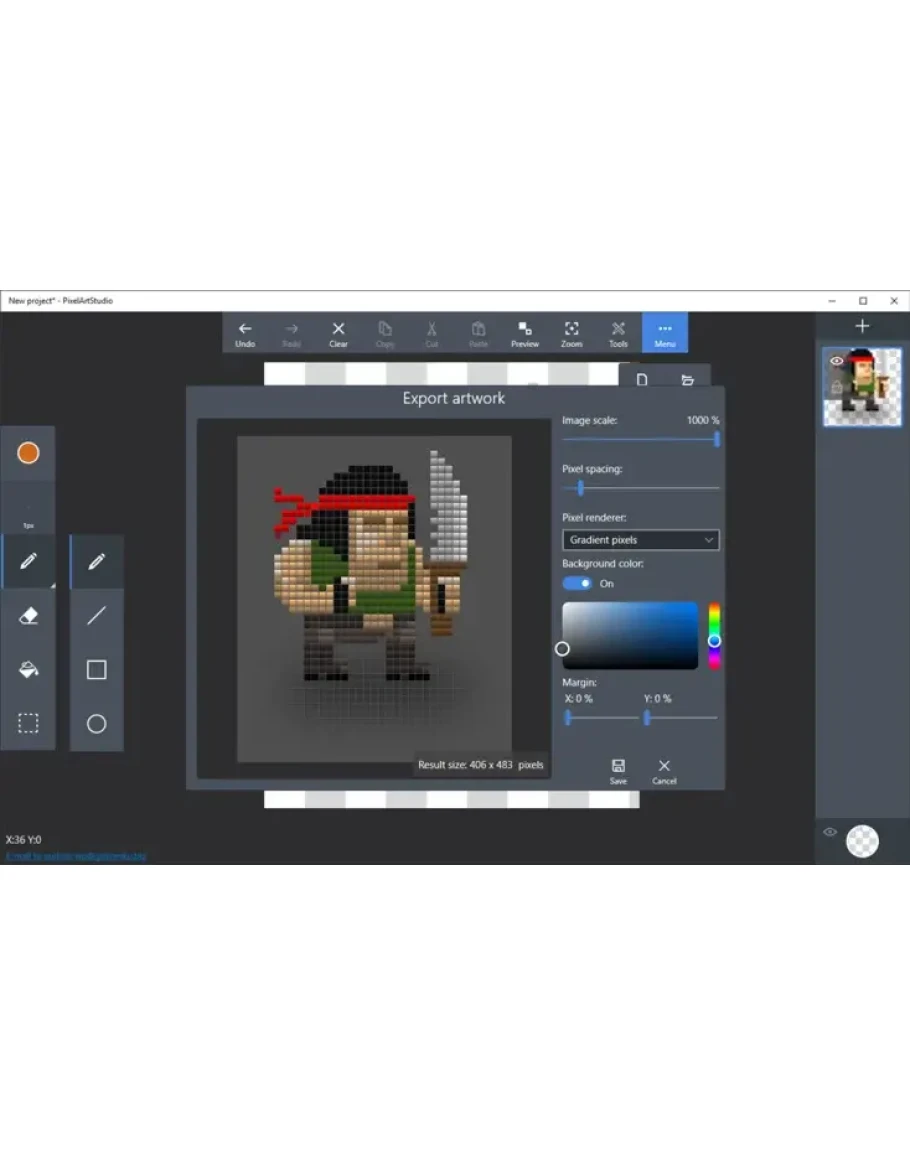The image size is (910, 1155).
Task: Select the Eraser tool
Action: click(28, 616)
